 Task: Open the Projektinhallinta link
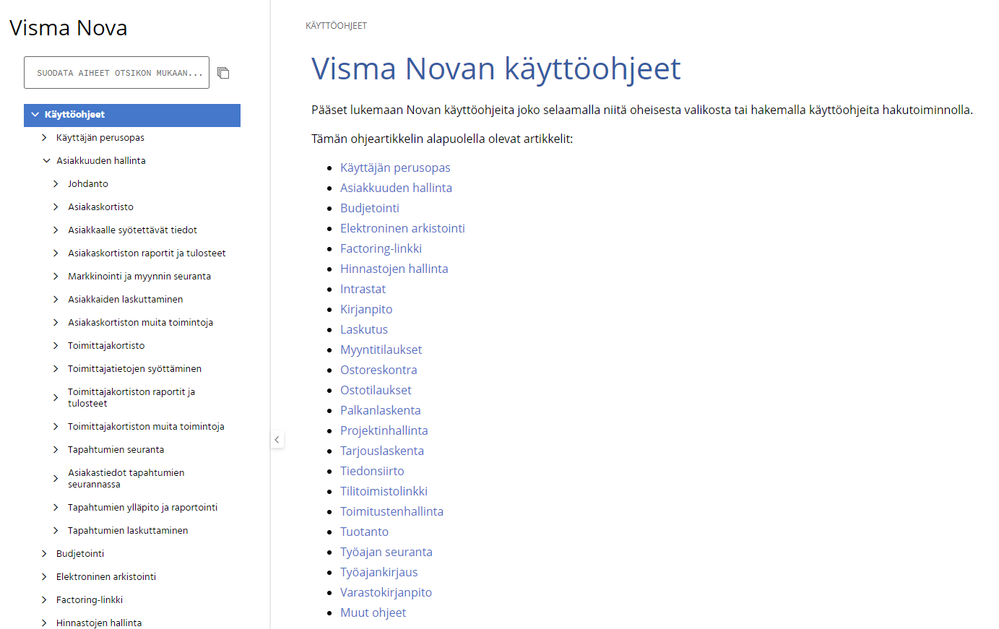[x=384, y=431]
